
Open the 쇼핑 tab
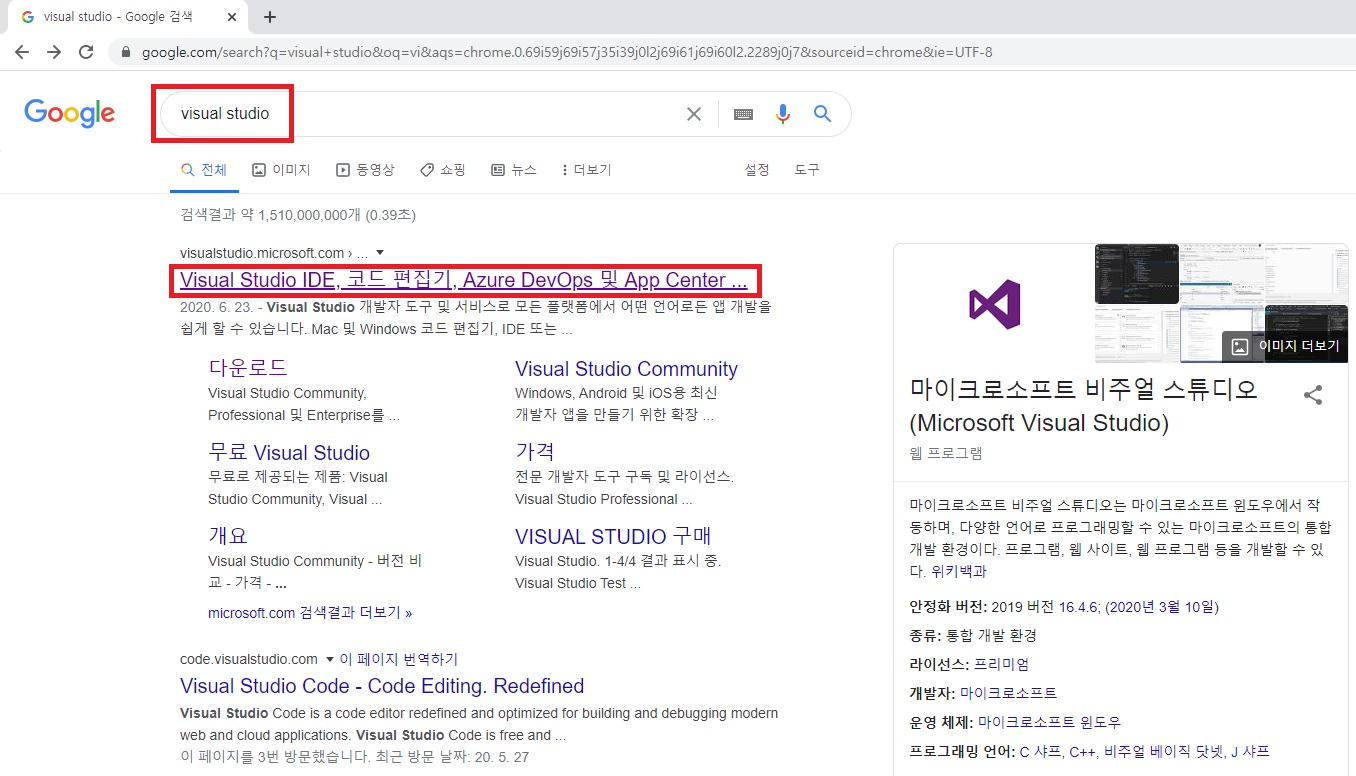click(x=442, y=170)
